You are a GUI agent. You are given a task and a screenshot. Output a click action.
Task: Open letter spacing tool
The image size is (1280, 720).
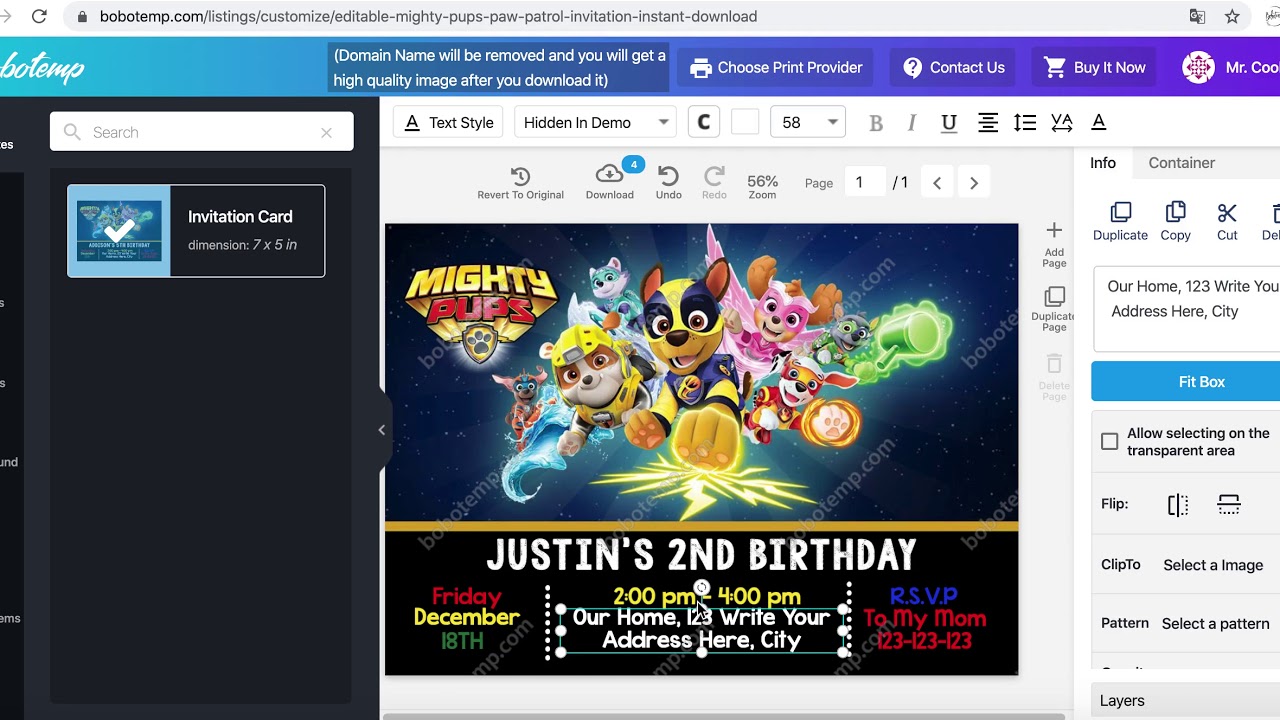pos(1062,122)
